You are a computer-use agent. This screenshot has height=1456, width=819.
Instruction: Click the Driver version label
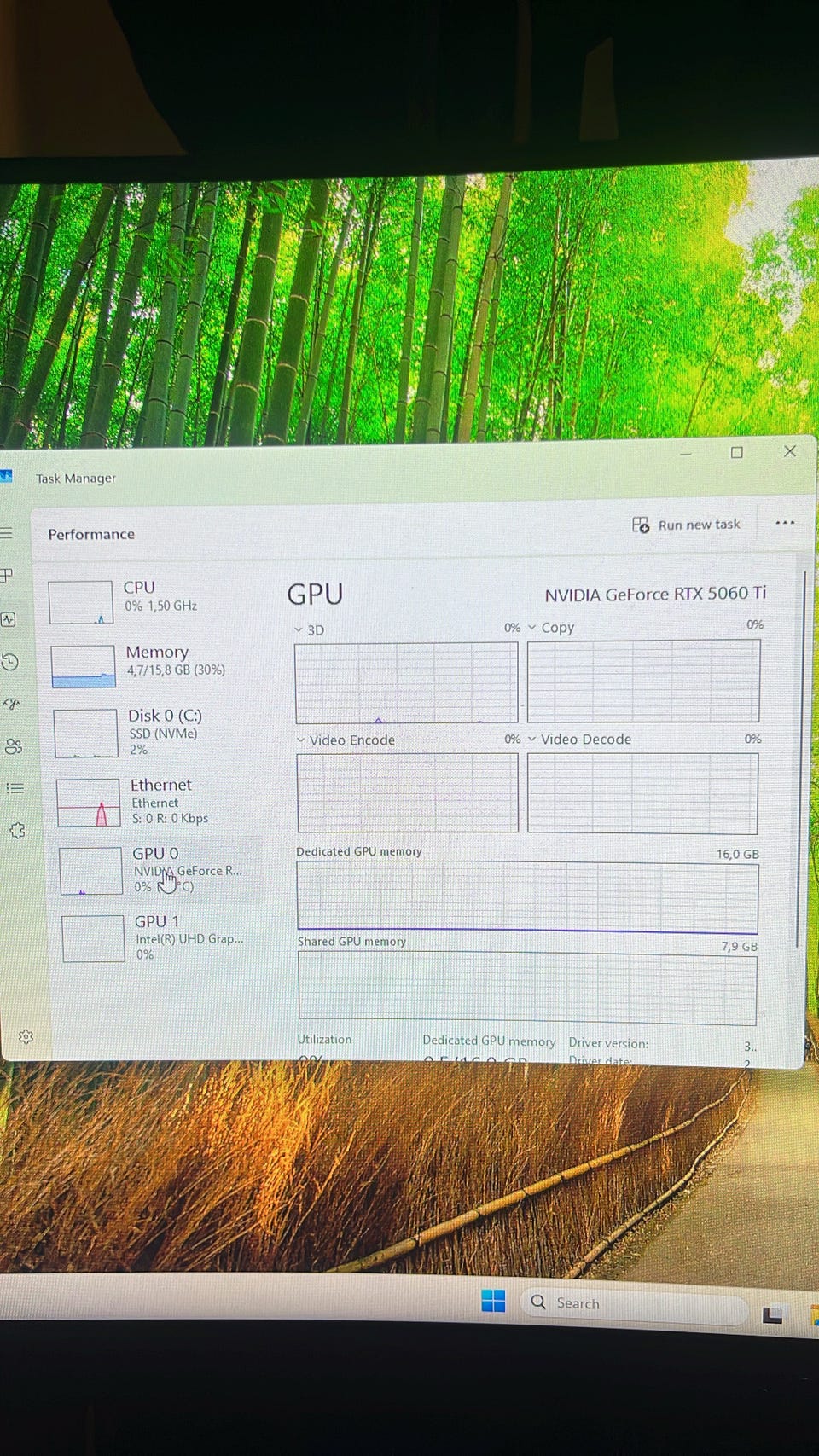(608, 1042)
